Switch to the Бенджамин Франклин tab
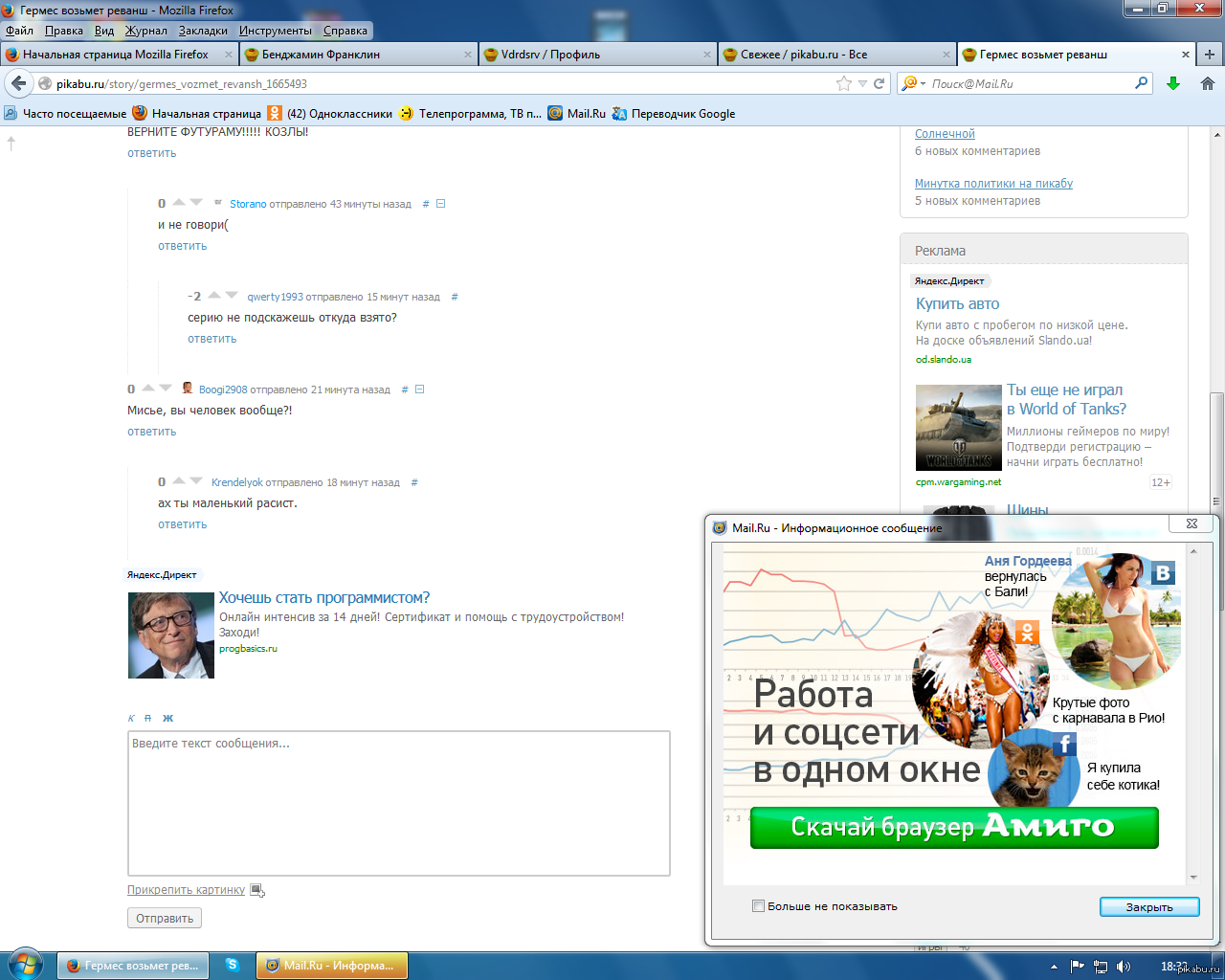The width and height of the screenshot is (1225, 980). 321,55
